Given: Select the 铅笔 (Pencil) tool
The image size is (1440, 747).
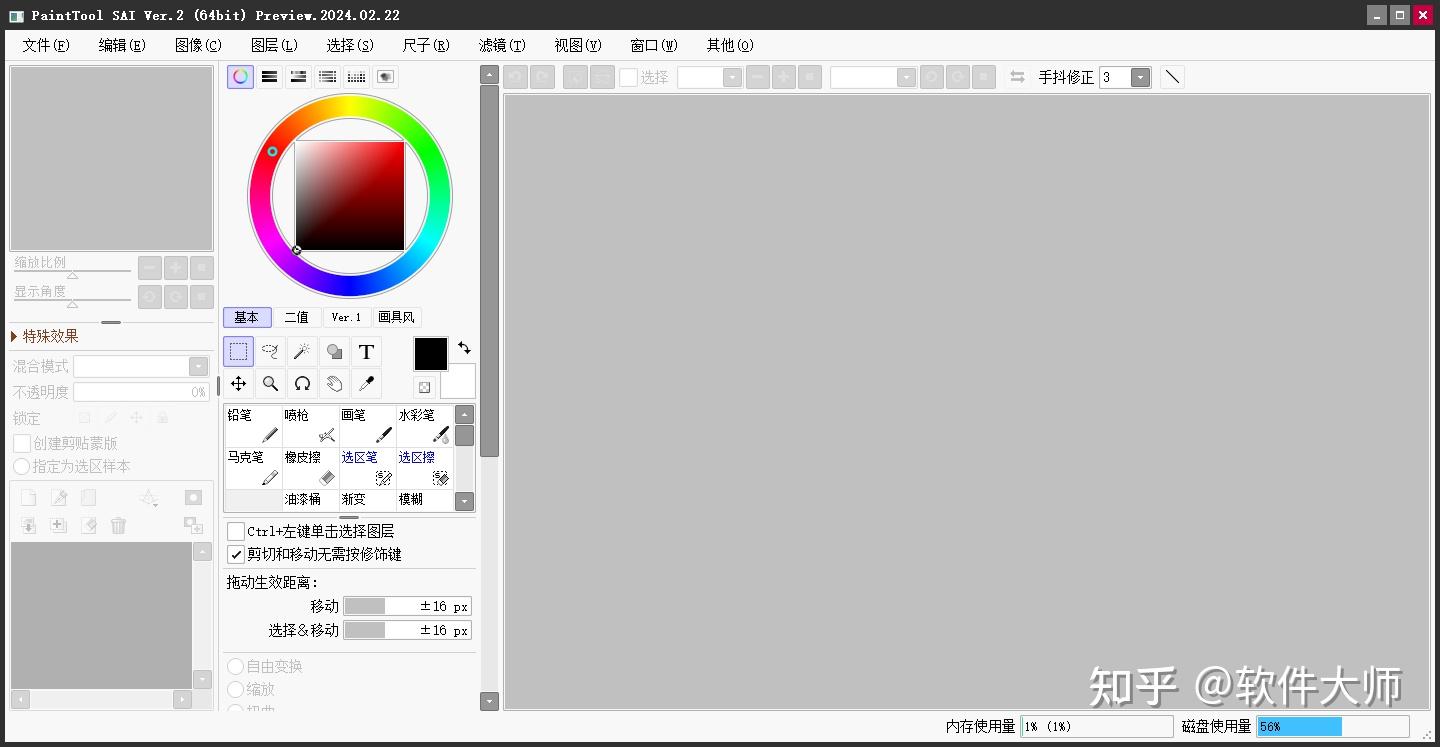Looking at the screenshot, I should 253,424.
